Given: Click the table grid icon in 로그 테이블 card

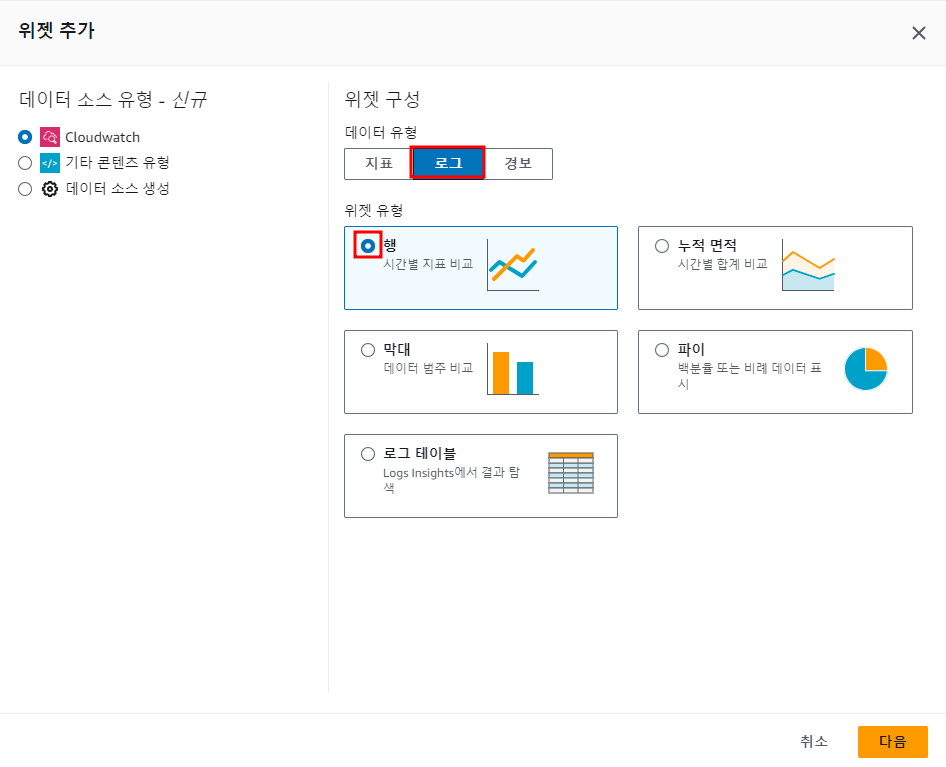Looking at the screenshot, I should click(x=571, y=473).
